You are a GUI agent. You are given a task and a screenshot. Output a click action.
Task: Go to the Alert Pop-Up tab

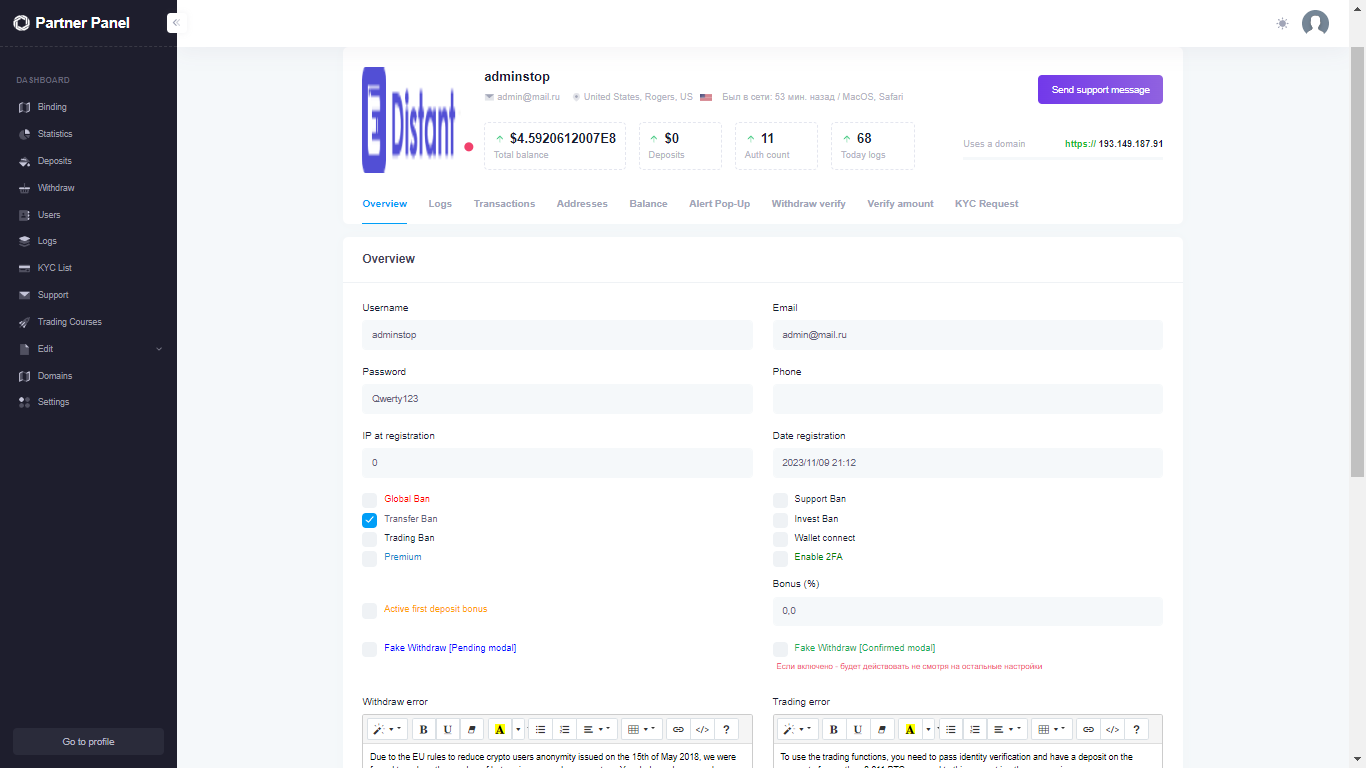[x=719, y=204]
